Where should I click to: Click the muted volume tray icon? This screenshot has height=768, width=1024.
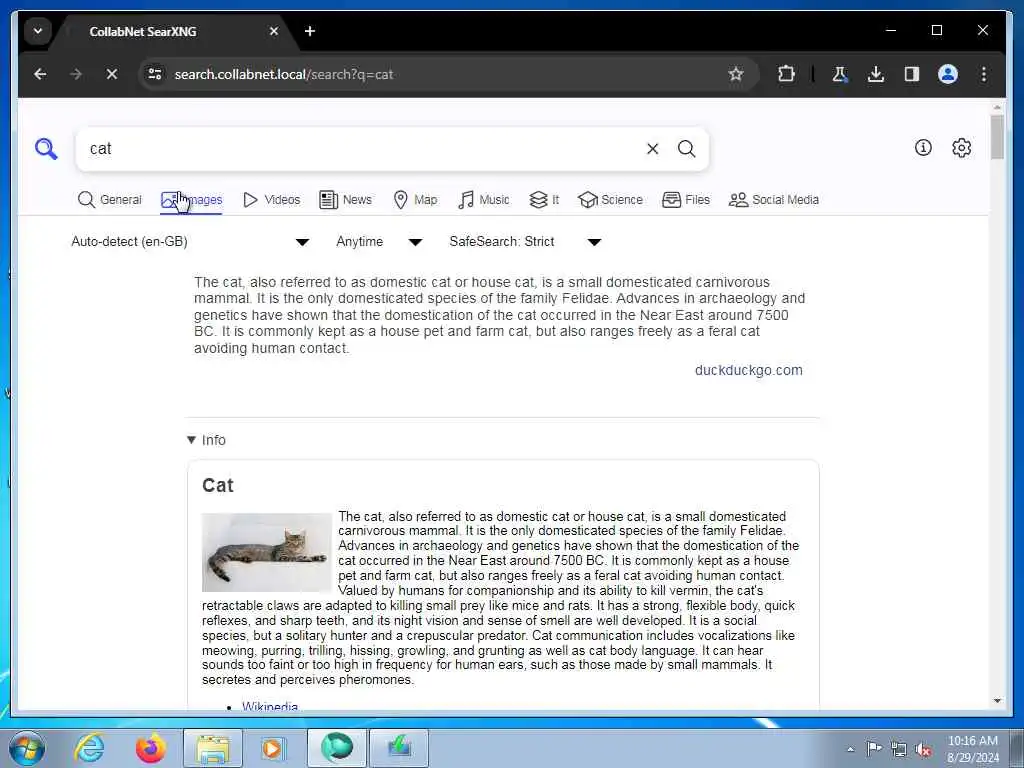[x=923, y=750]
